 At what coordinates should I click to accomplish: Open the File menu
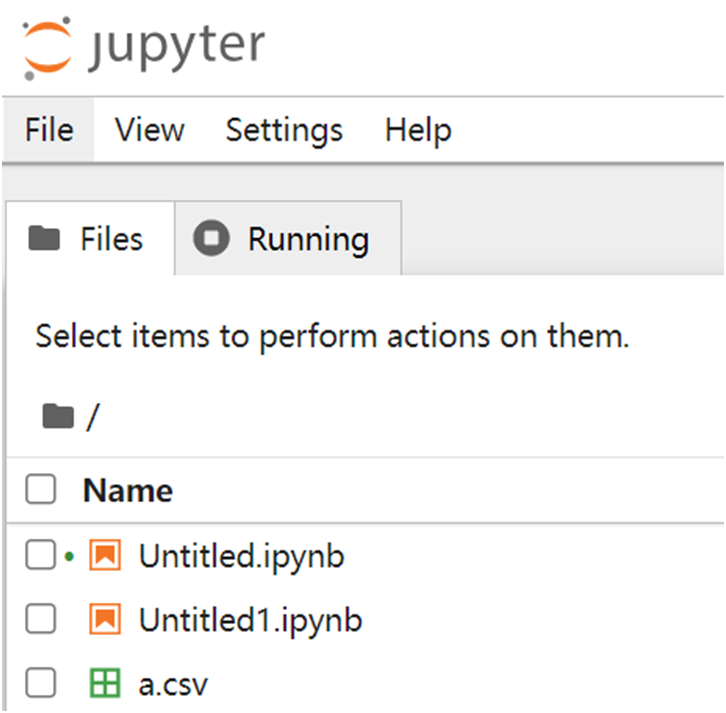[x=49, y=130]
